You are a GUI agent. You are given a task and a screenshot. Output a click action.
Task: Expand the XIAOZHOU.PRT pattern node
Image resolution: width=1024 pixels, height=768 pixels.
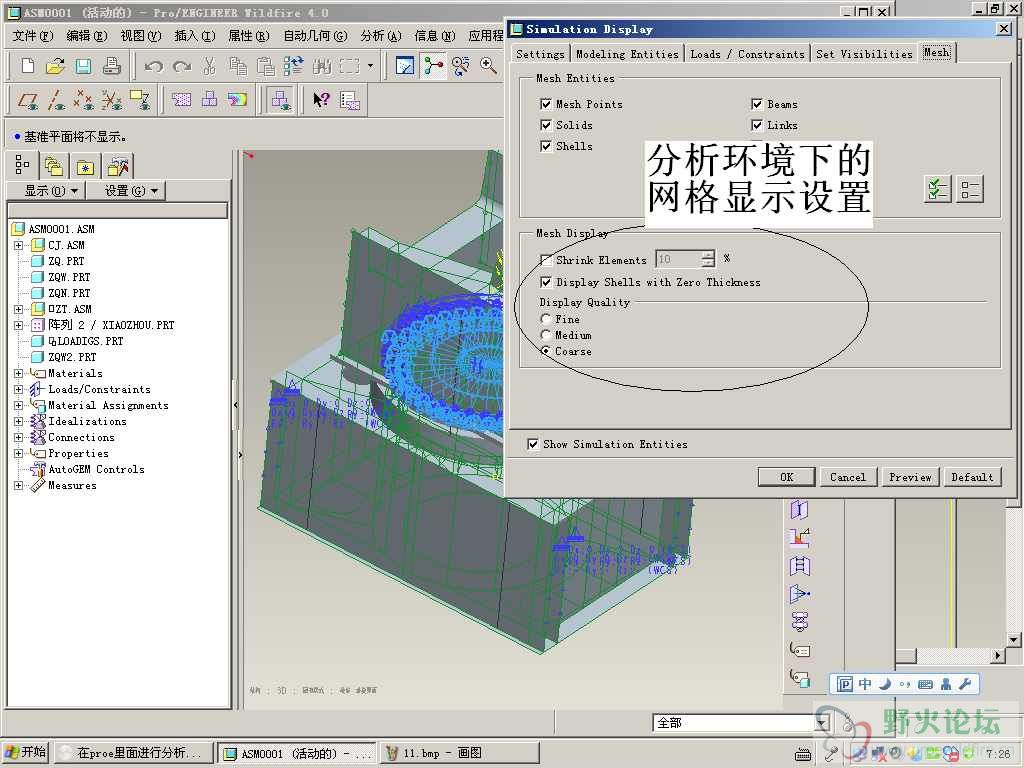18,325
